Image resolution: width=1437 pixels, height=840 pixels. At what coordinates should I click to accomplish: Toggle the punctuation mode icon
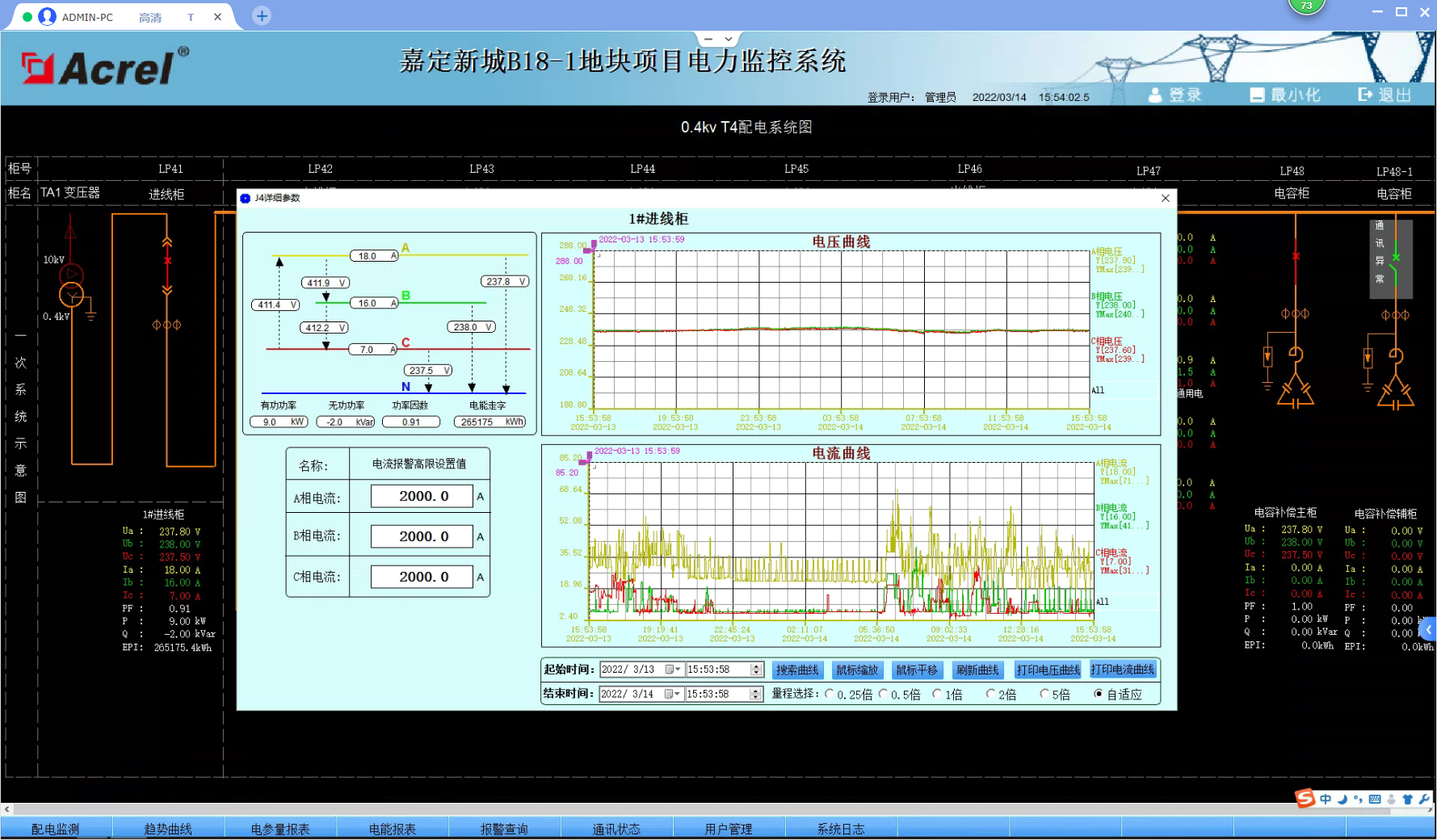tap(1358, 799)
